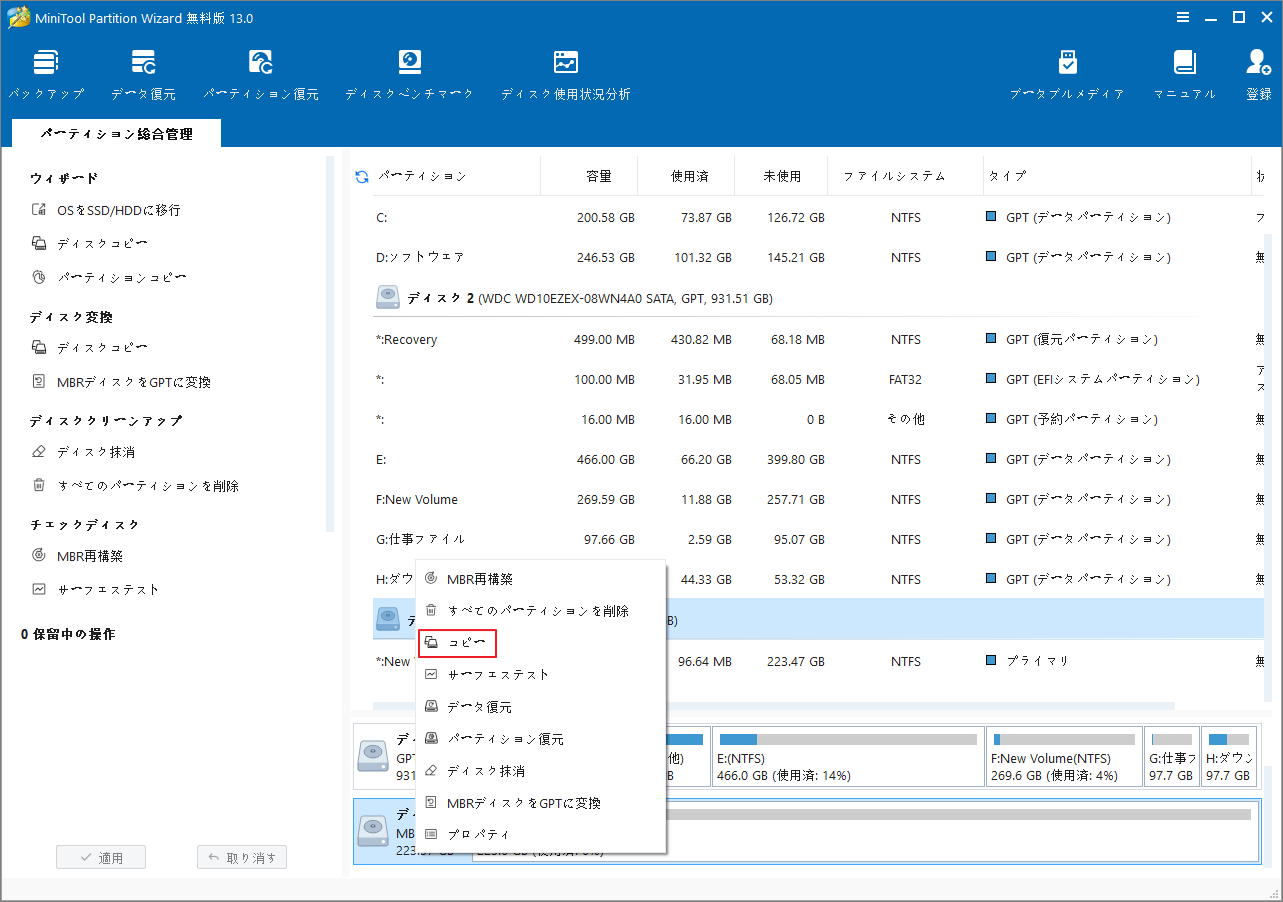Viewport: 1283px width, 902px height.
Task: Start ディスクベンチマーク (Disk Benchmark)
Action: point(409,72)
